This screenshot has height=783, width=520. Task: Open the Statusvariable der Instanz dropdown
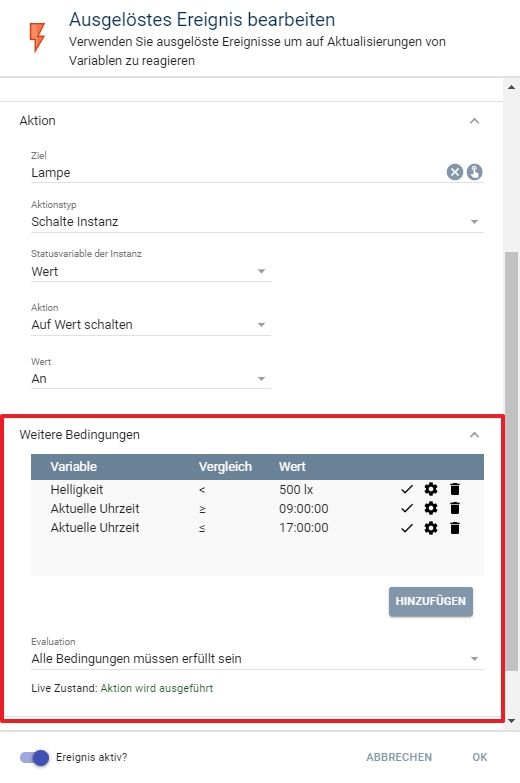151,272
